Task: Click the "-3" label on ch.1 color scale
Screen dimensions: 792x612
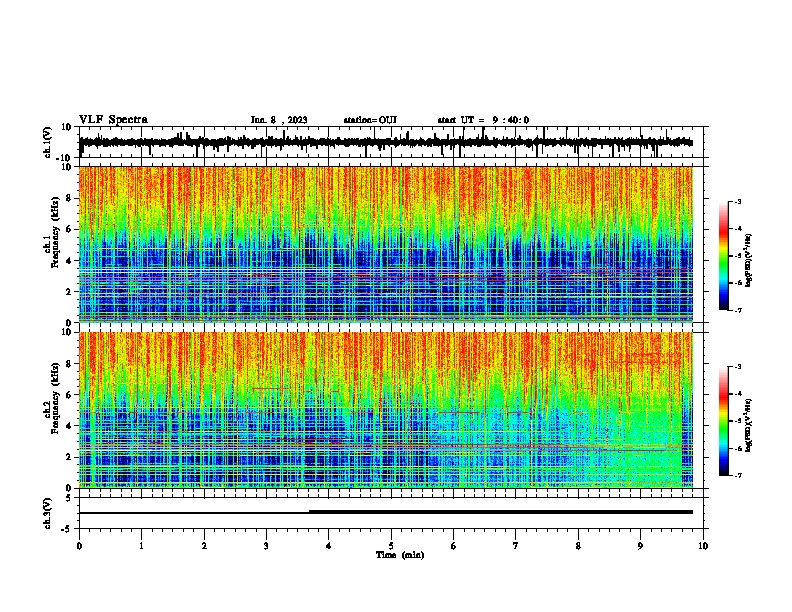Action: (738, 201)
